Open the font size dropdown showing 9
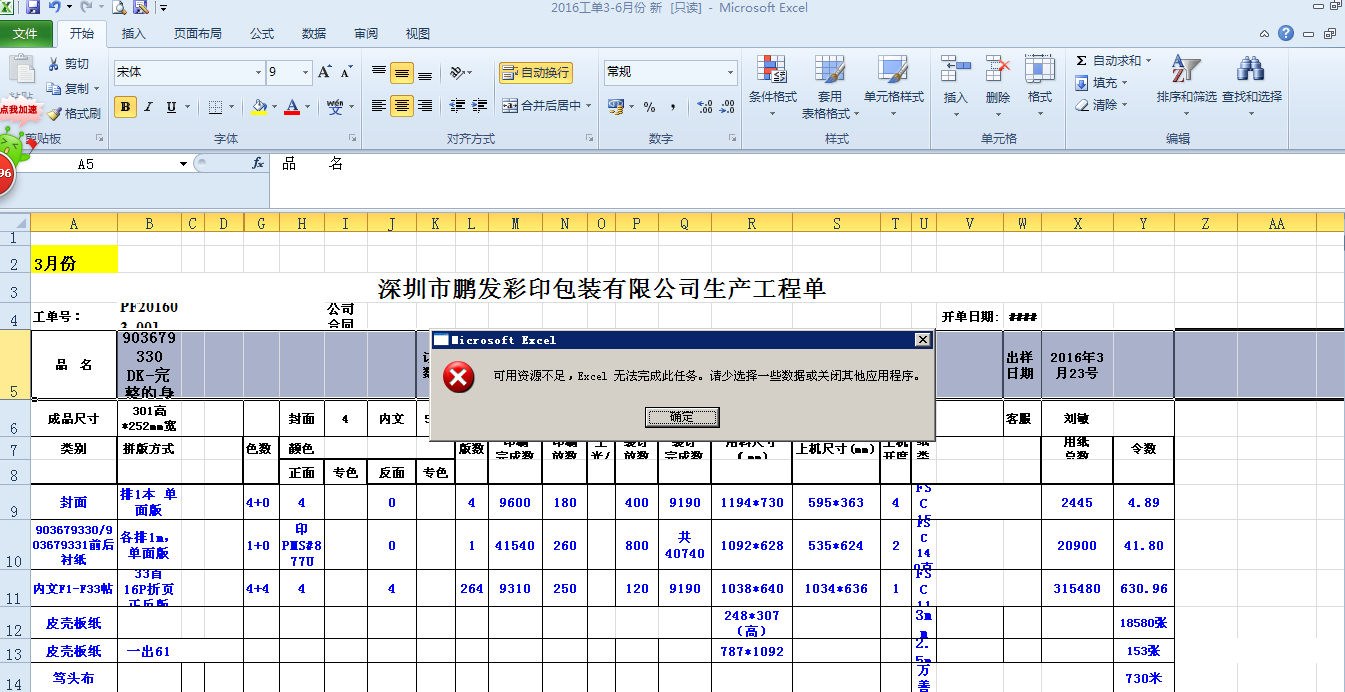This screenshot has height=692, width=1345. (x=304, y=72)
